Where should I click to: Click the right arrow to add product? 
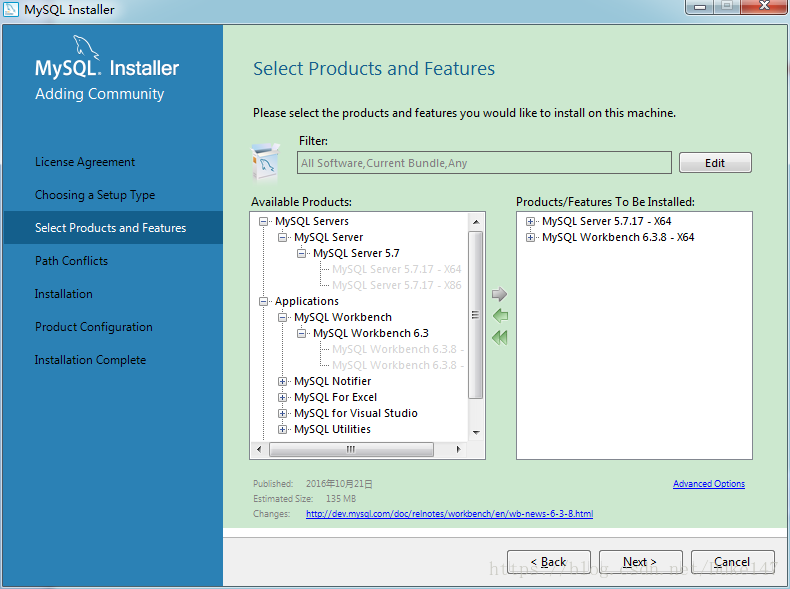(x=499, y=294)
